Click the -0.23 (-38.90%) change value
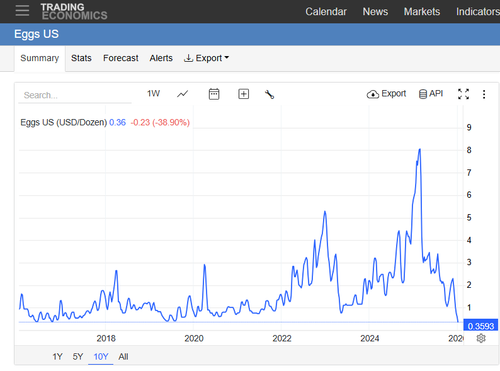500x371 pixels. click(160, 122)
